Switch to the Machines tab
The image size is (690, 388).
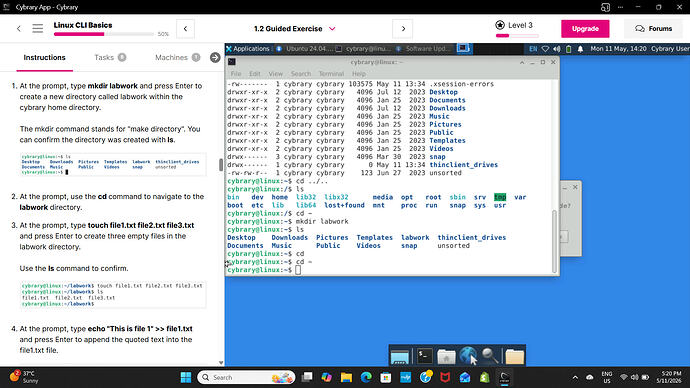coord(177,58)
